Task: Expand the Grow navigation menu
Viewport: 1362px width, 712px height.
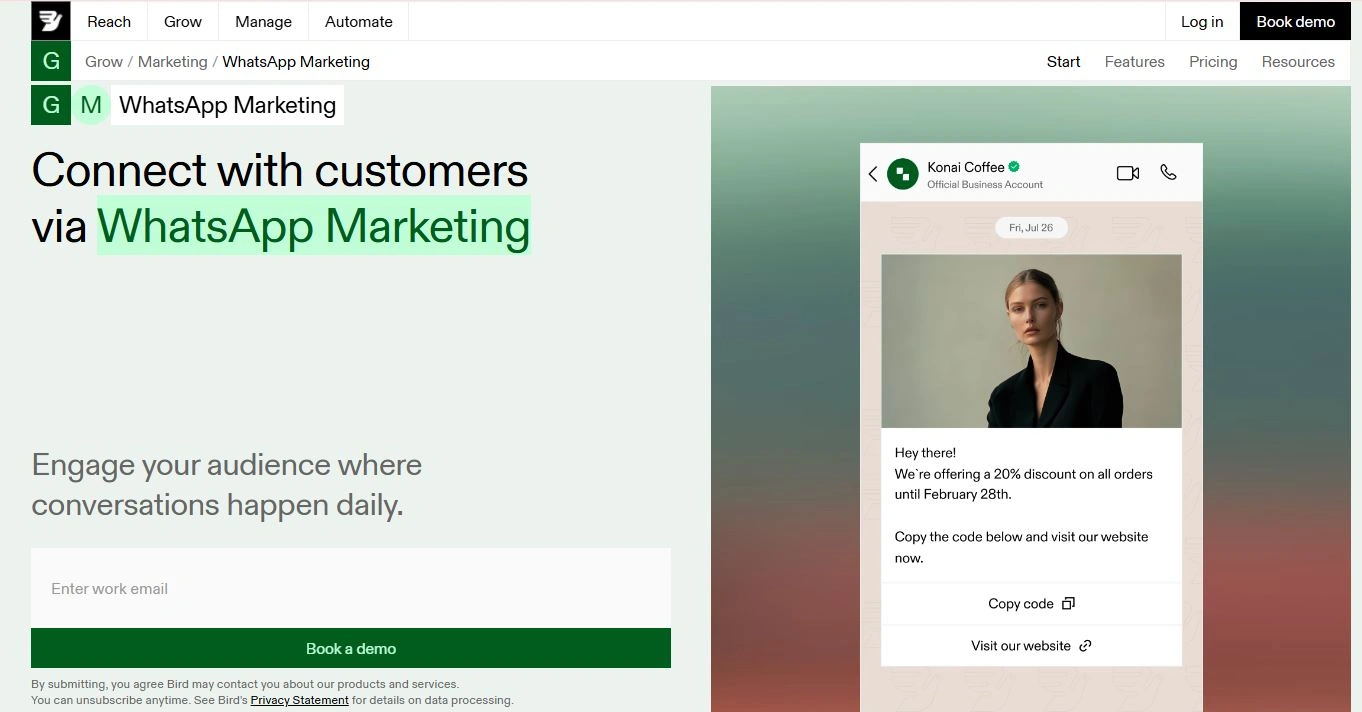Action: (x=183, y=21)
